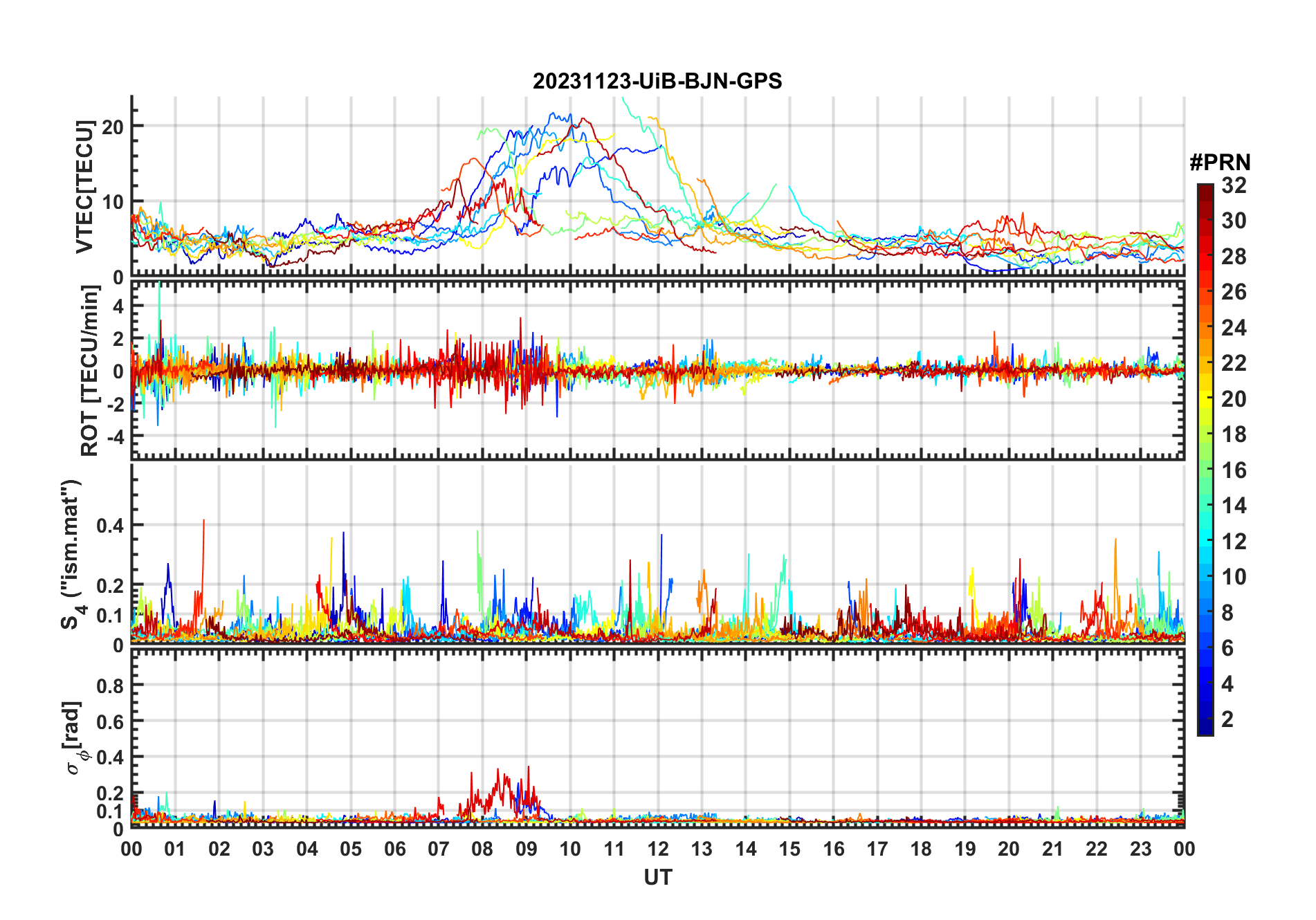Click the sigma-phi axis tick label 0.6

[x=110, y=721]
